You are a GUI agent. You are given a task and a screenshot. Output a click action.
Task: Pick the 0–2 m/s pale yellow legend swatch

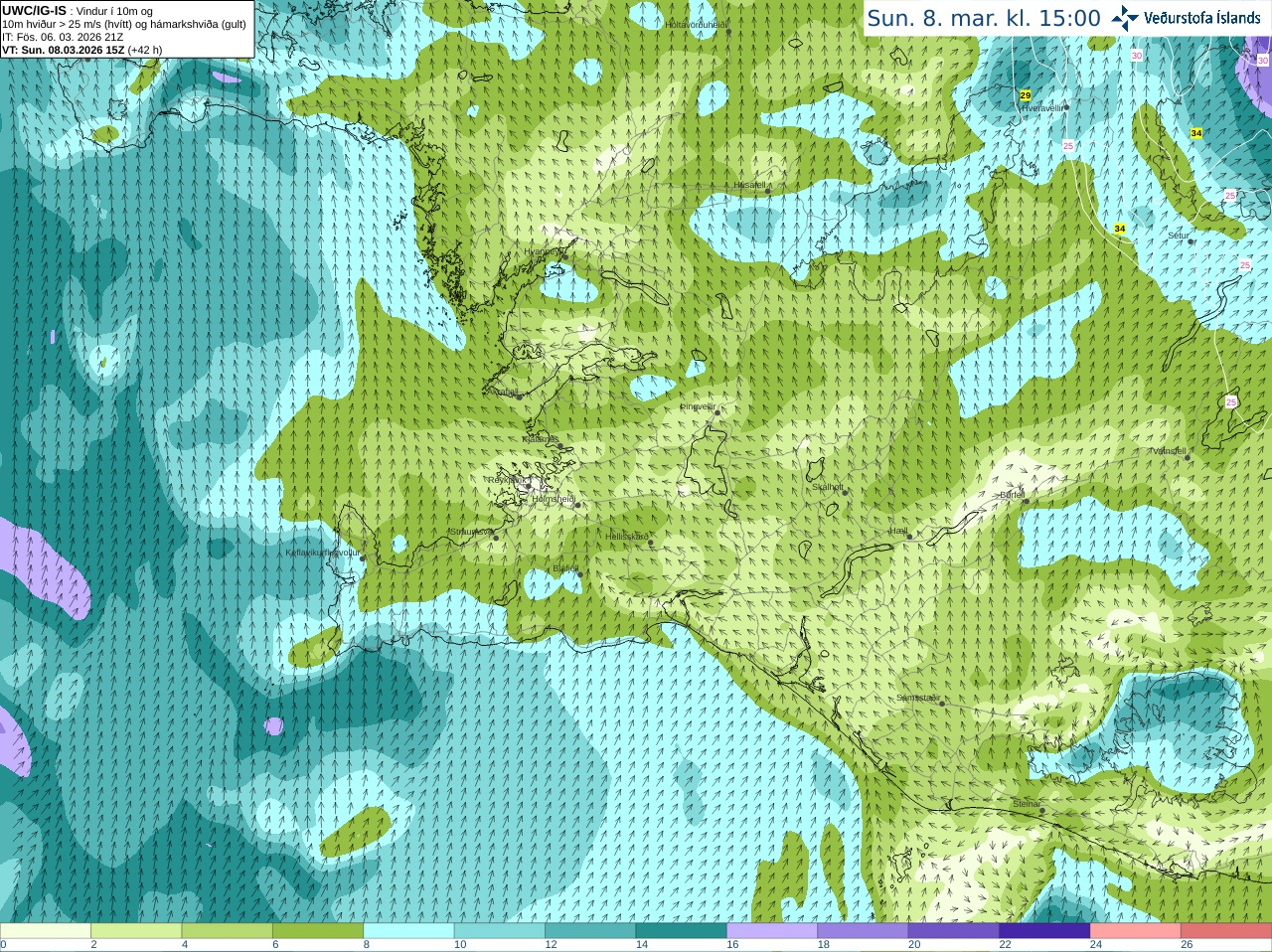tap(46, 931)
